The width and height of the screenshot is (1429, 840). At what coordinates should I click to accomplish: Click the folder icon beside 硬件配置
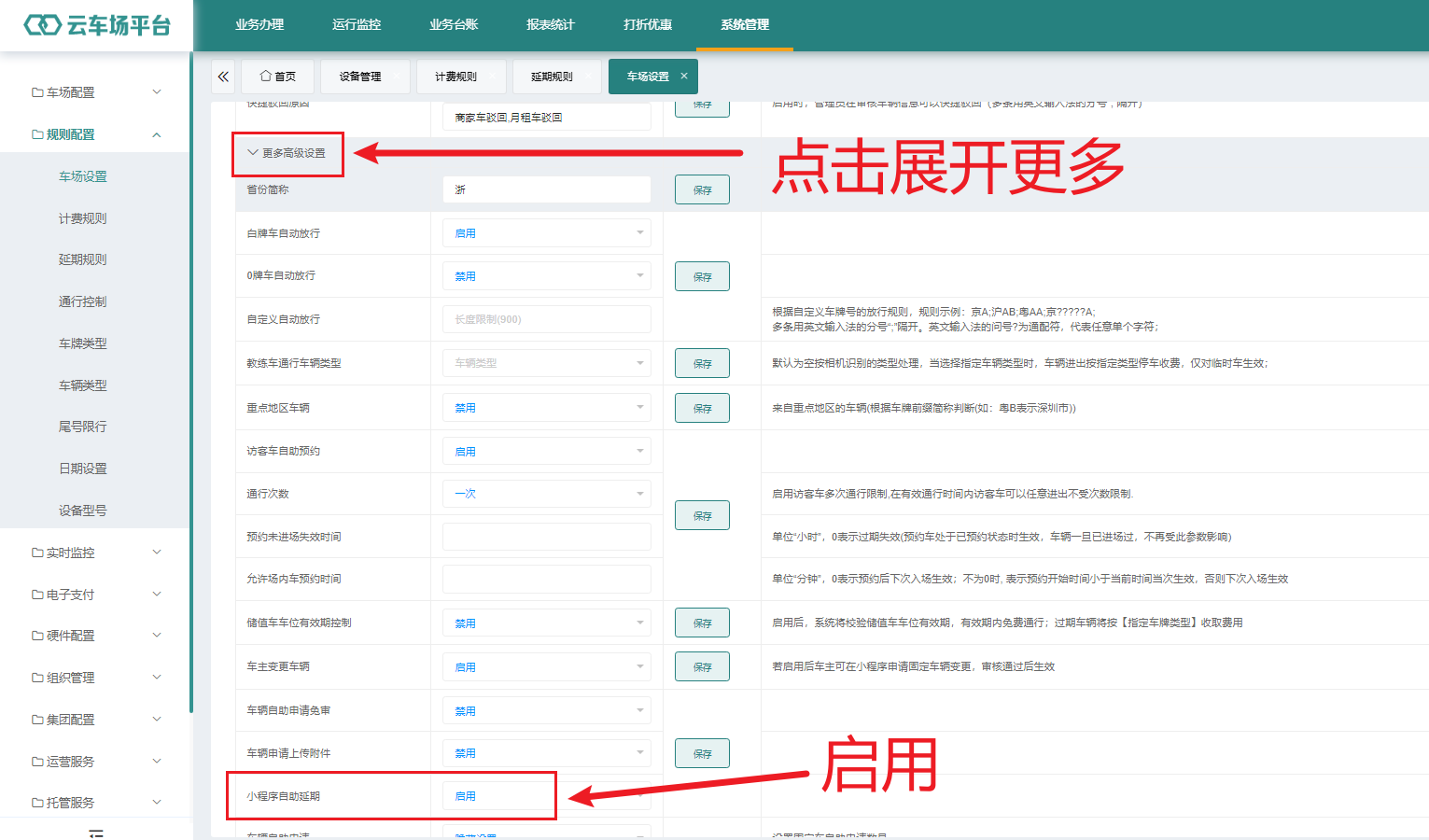(37, 636)
